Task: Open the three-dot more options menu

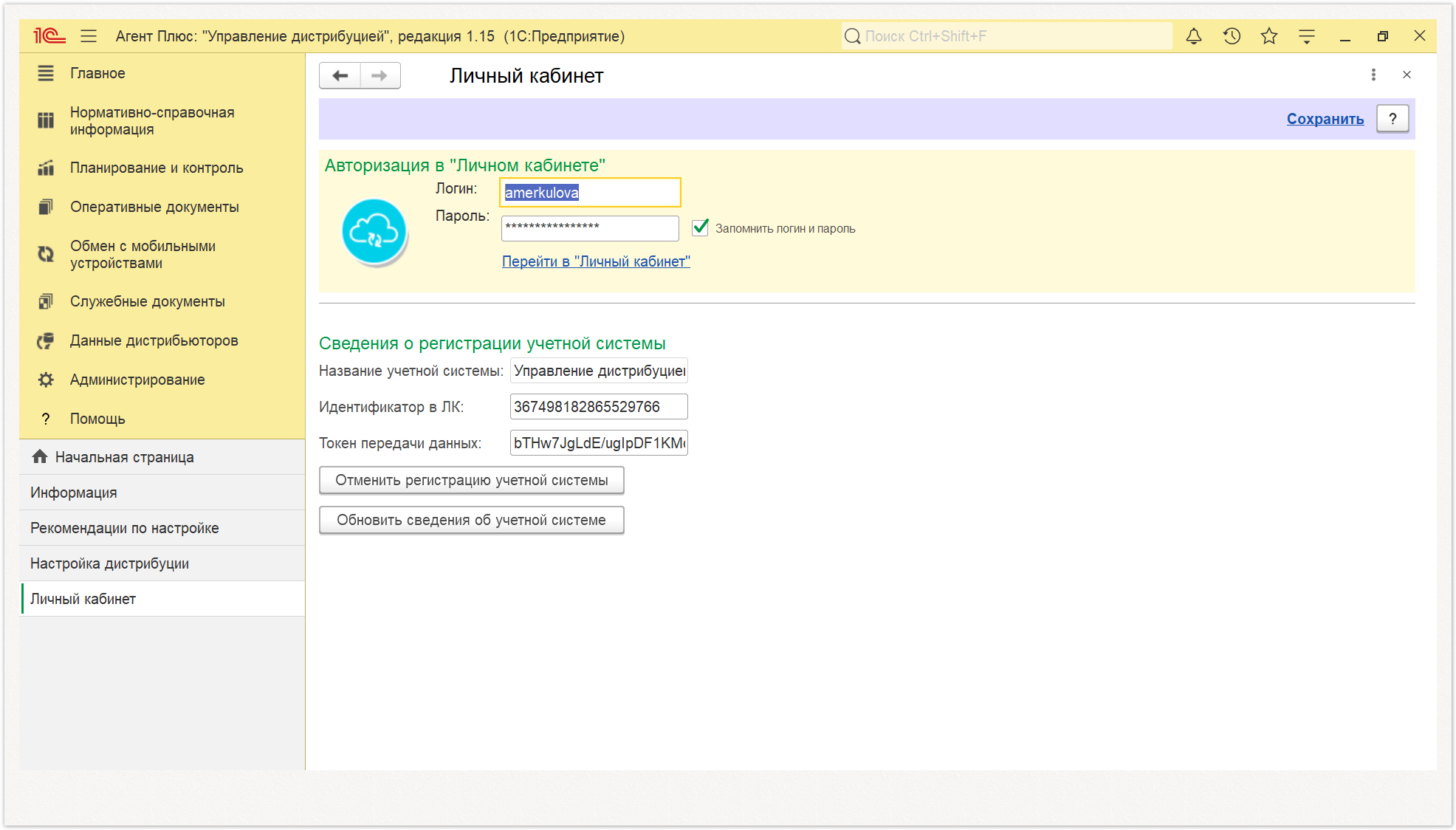Action: (1373, 75)
